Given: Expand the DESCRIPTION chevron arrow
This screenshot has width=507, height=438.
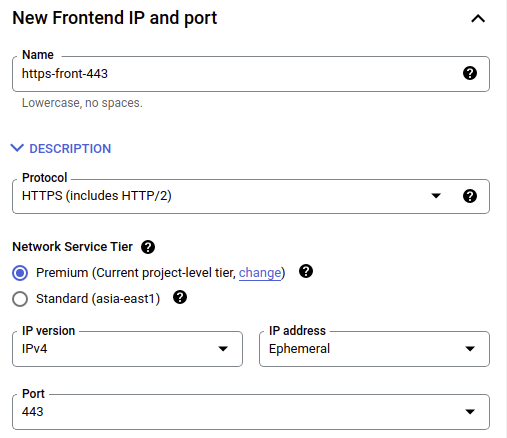Looking at the screenshot, I should click(x=17, y=148).
